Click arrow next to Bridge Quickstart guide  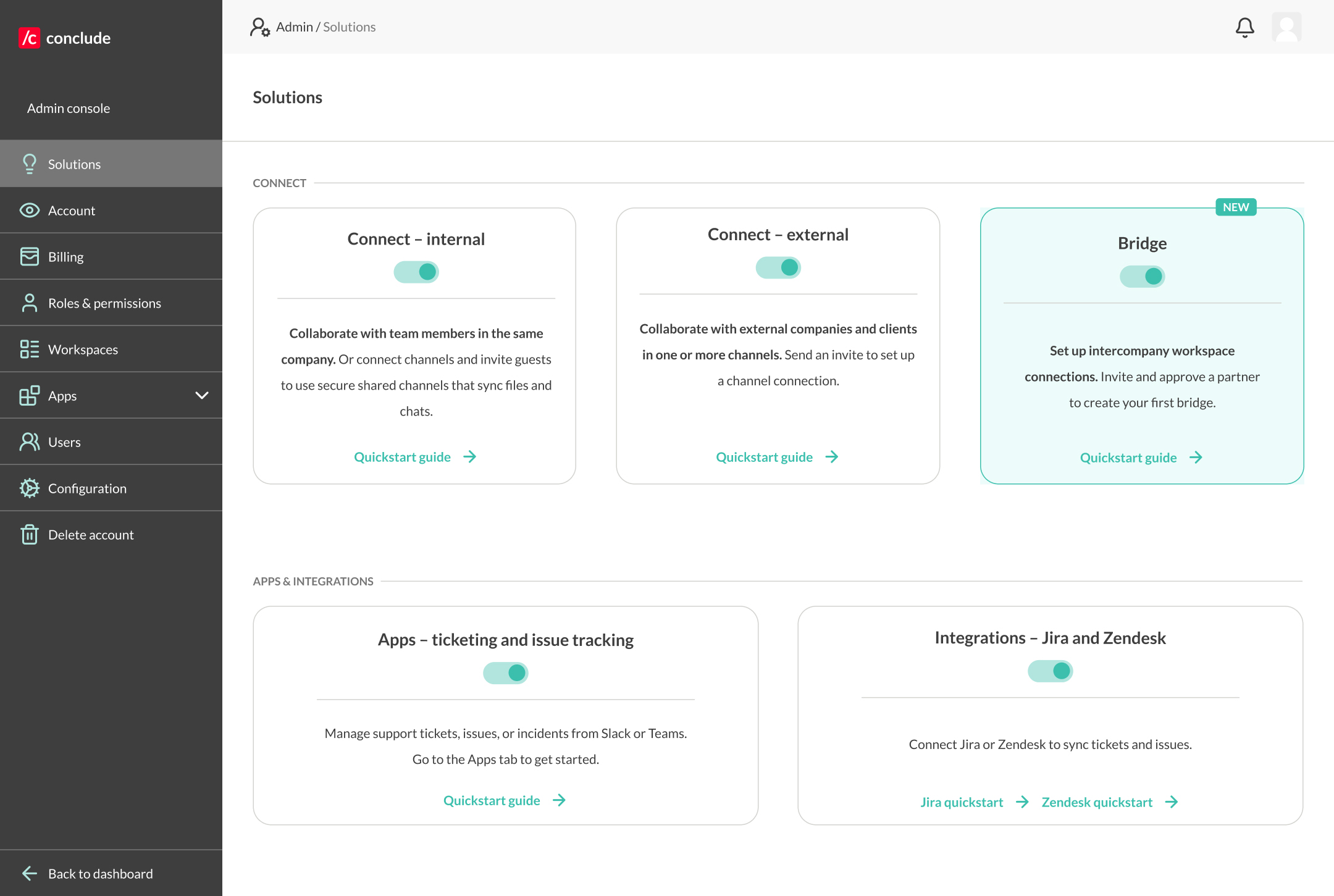click(1196, 457)
